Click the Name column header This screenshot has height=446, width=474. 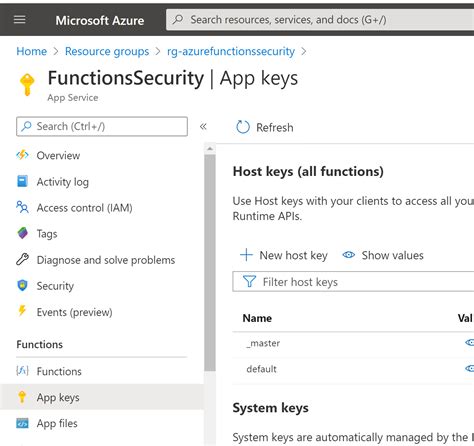click(257, 318)
